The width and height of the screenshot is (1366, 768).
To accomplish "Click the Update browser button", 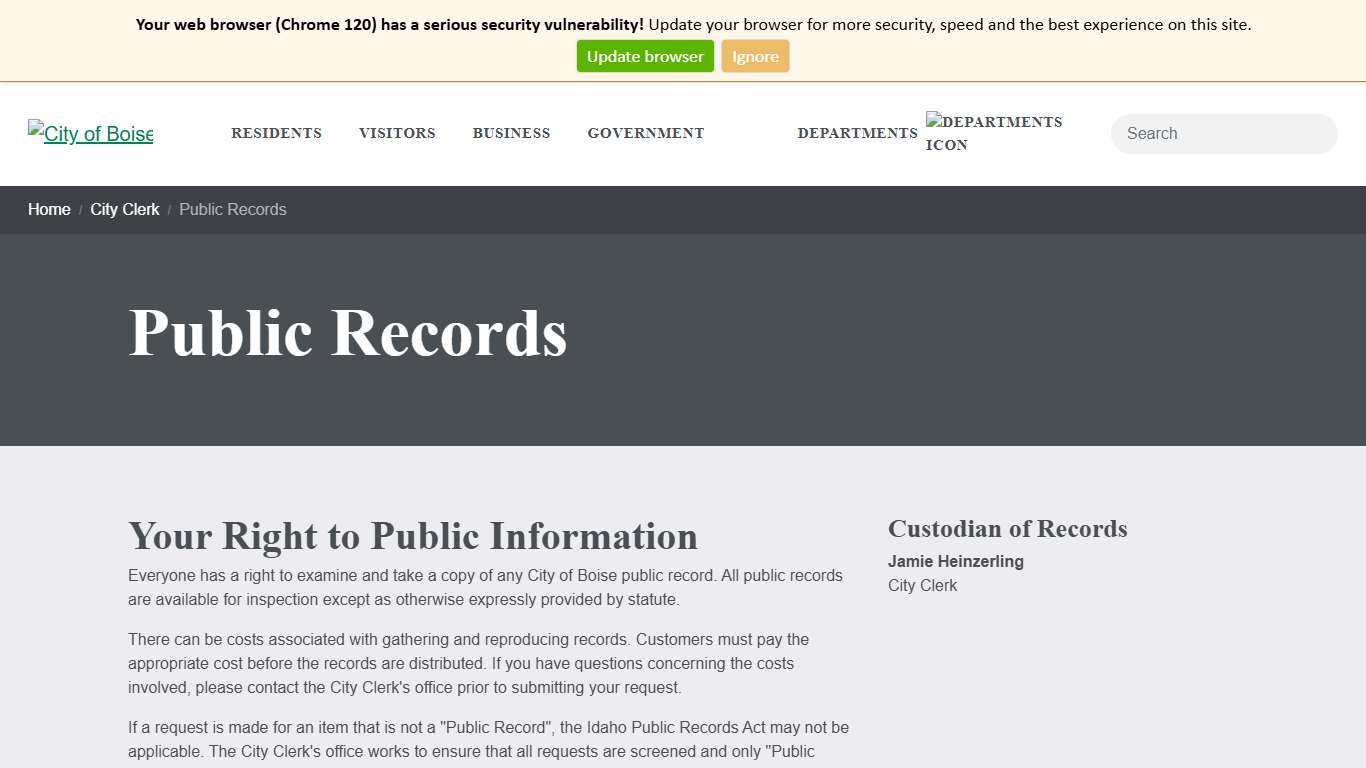I will tap(644, 56).
